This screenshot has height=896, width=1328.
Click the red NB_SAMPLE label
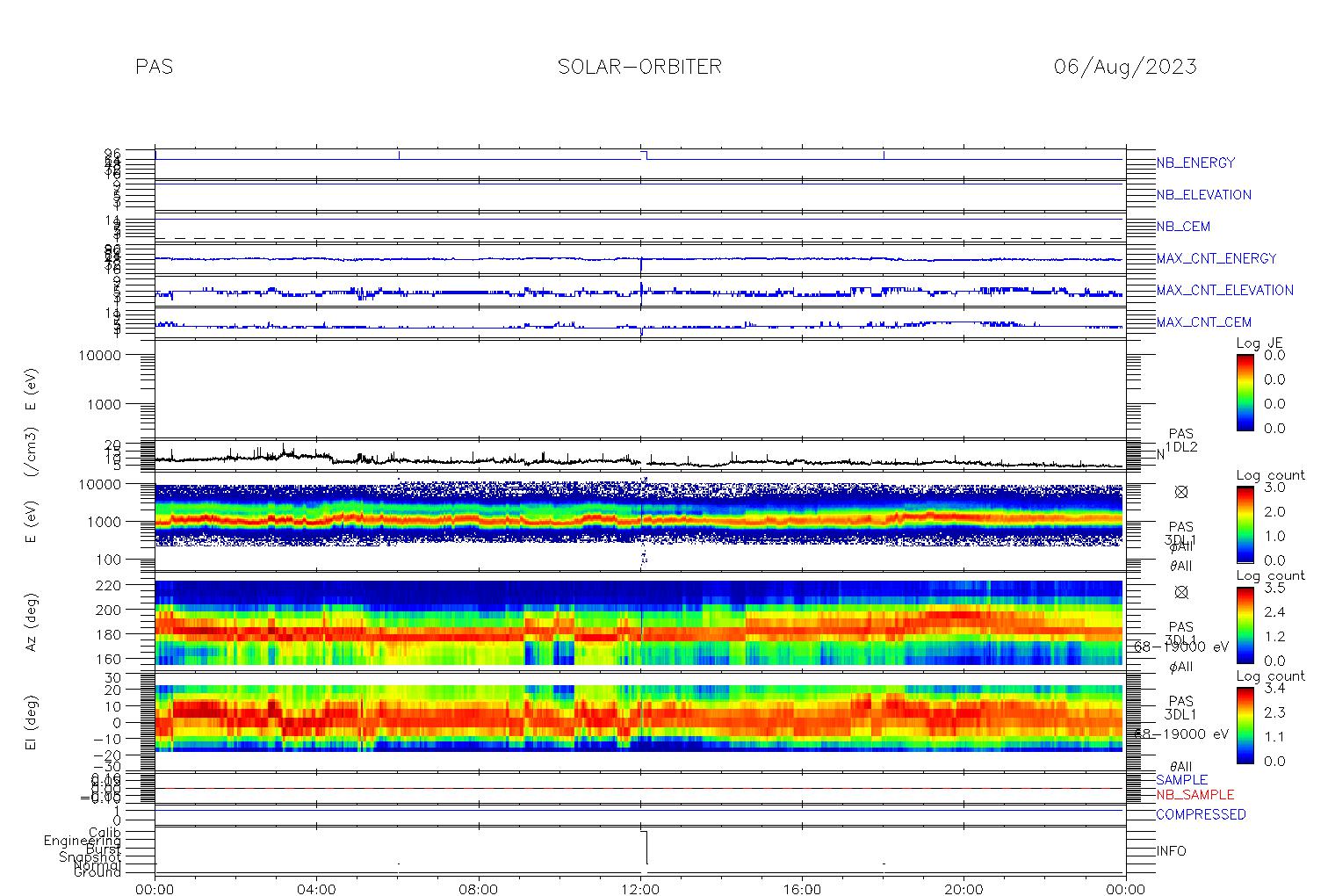pos(1194,795)
